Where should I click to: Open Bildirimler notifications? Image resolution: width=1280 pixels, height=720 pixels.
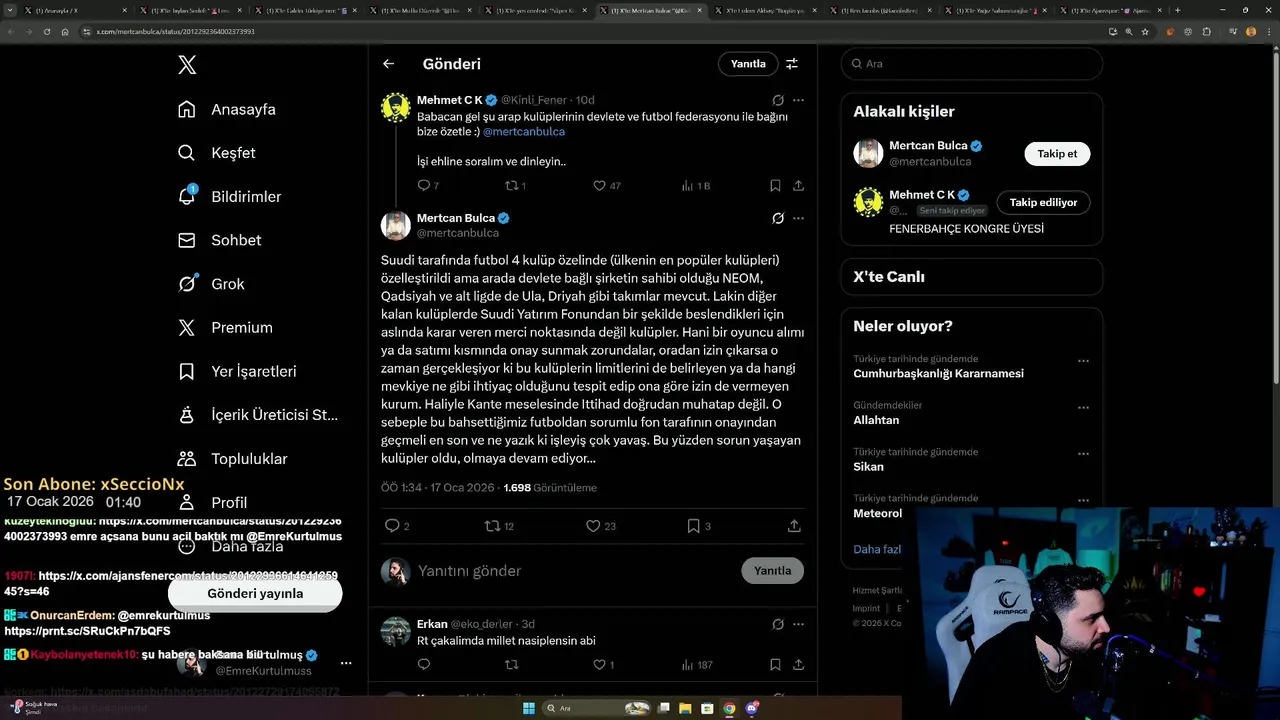(x=229, y=197)
